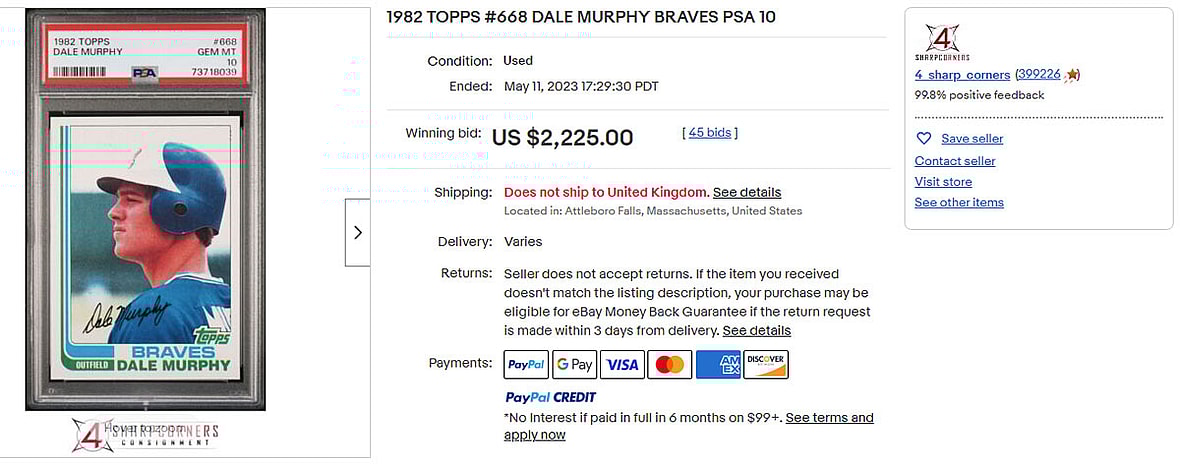View the seller feedback score 399226
Screen dimensions: 1180x467
point(1039,75)
